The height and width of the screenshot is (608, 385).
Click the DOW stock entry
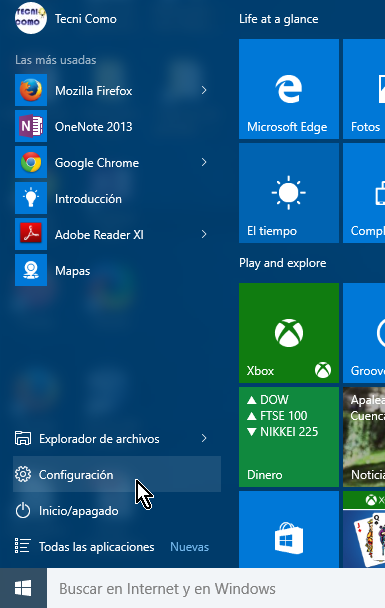click(x=268, y=399)
